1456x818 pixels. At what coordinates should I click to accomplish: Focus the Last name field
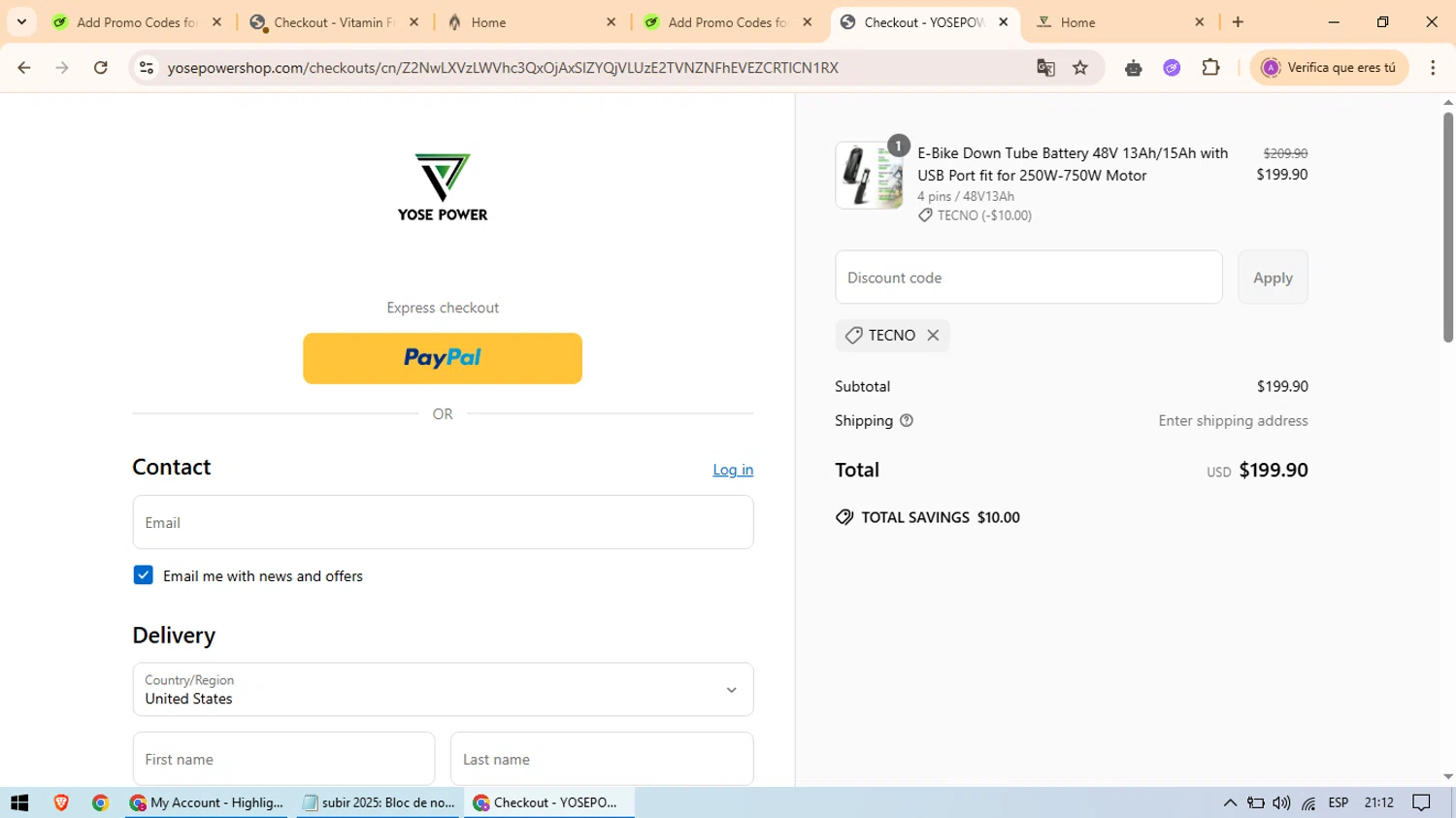(x=602, y=759)
